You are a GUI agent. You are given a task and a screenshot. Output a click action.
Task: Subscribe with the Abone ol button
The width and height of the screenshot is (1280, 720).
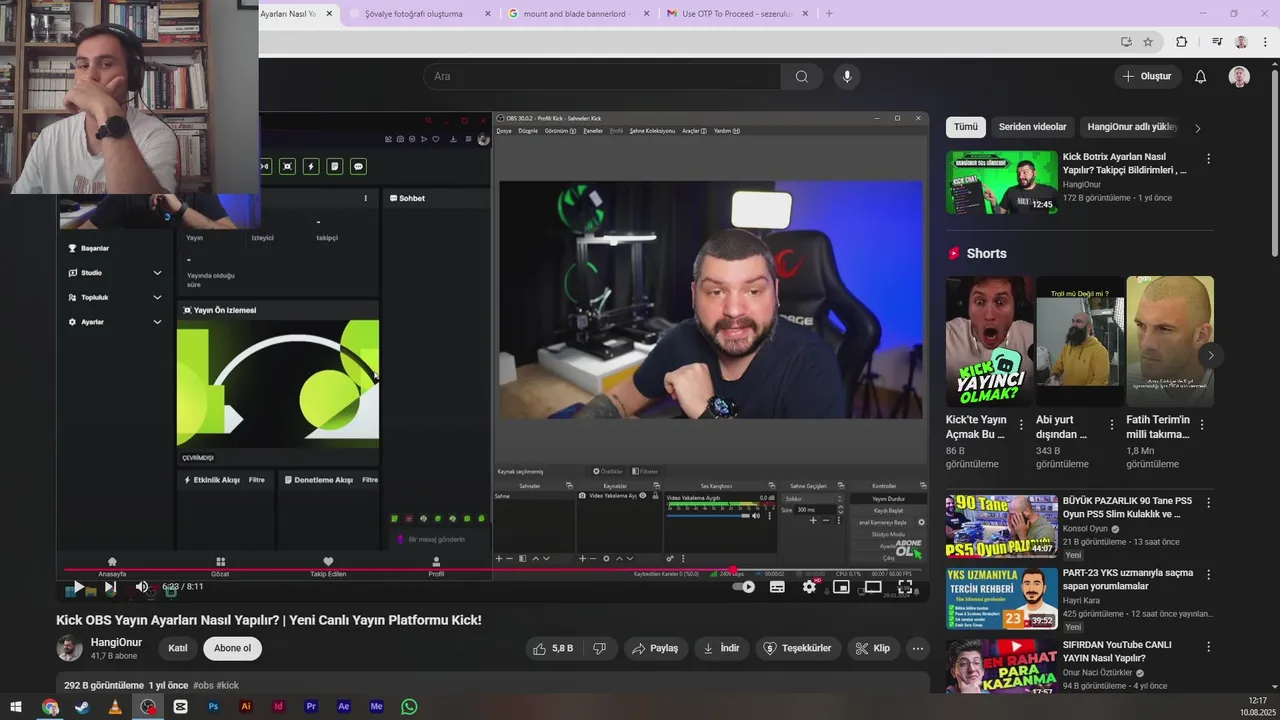click(x=232, y=648)
